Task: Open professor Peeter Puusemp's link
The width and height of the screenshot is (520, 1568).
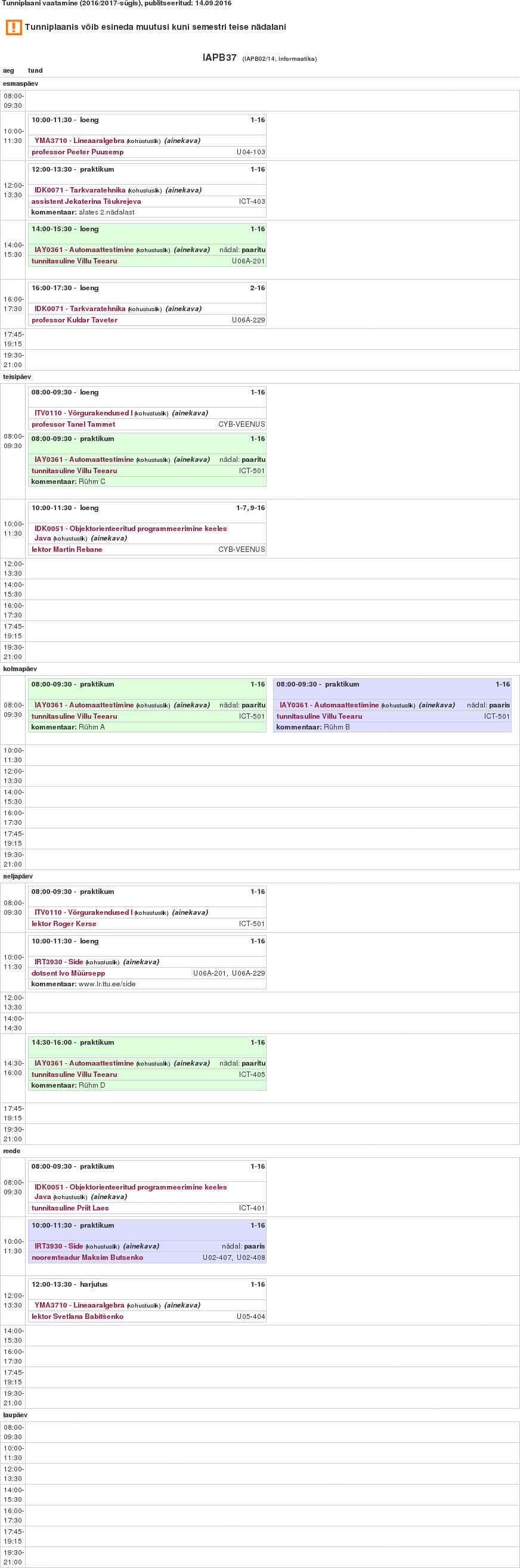Action: tap(78, 152)
